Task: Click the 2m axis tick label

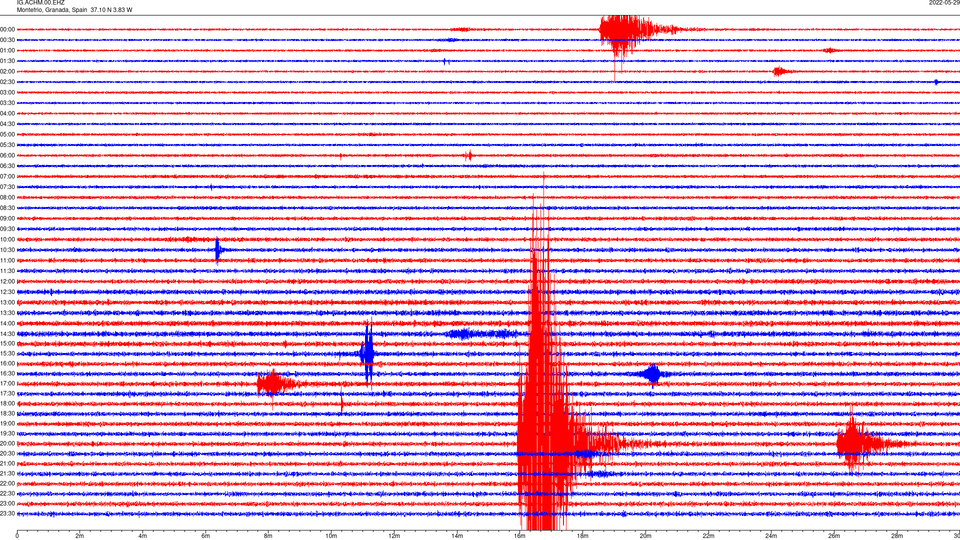Action: coord(80,536)
